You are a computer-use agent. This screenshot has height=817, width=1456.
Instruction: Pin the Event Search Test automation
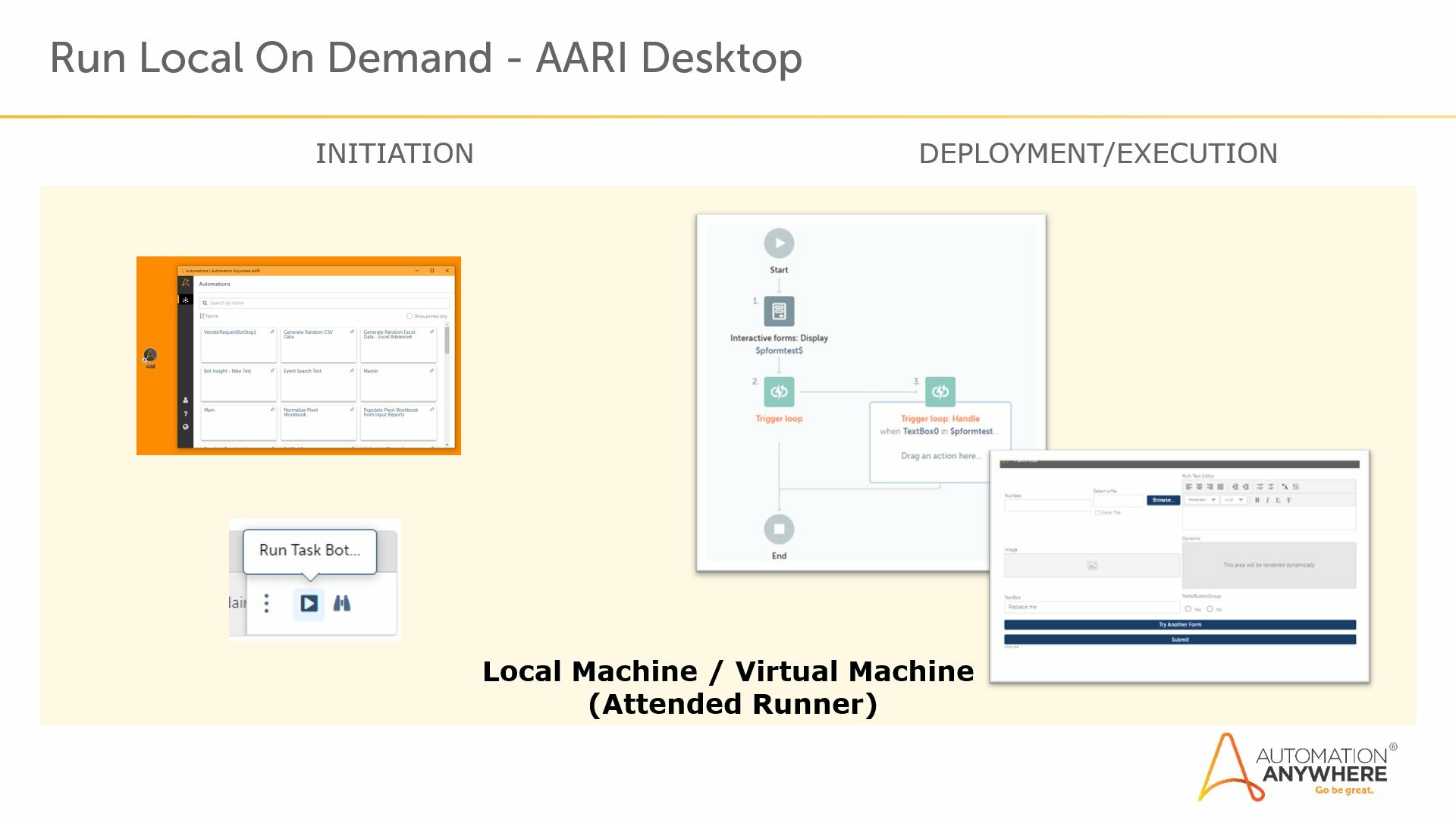[352, 371]
